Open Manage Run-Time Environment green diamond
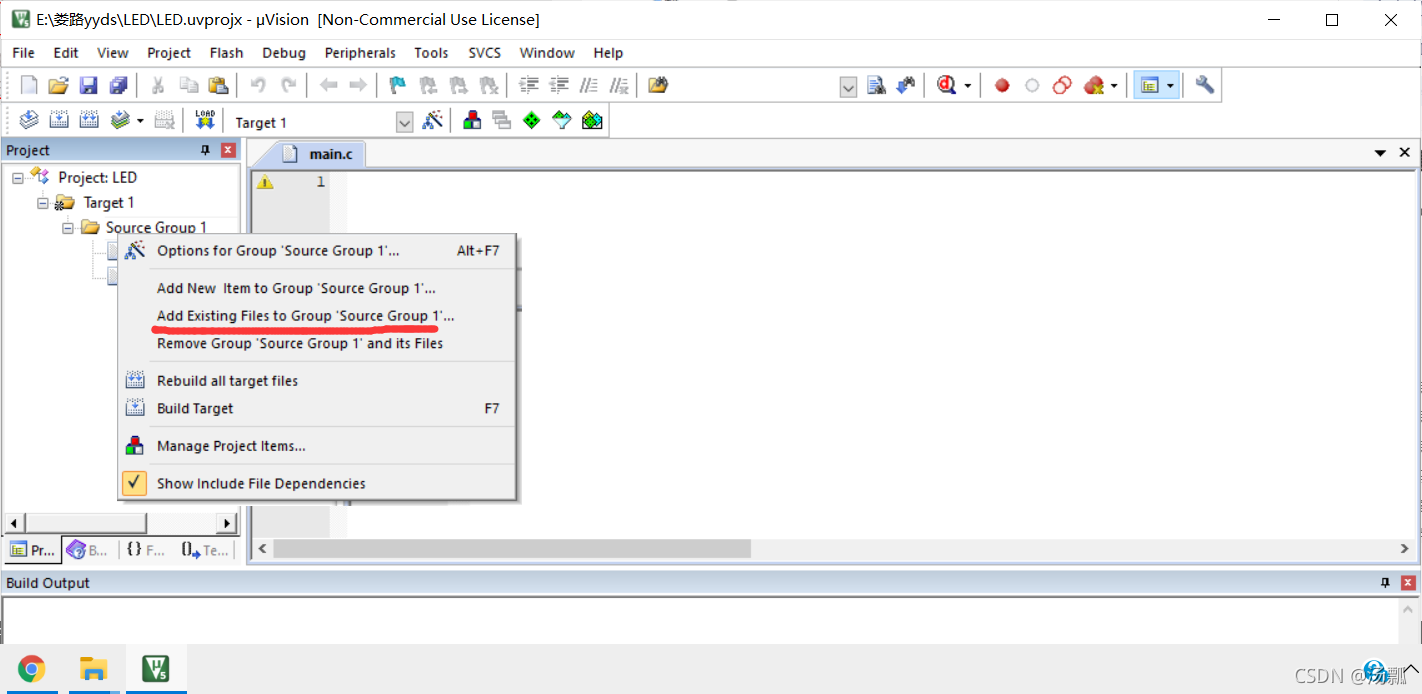1422x694 pixels. (532, 121)
